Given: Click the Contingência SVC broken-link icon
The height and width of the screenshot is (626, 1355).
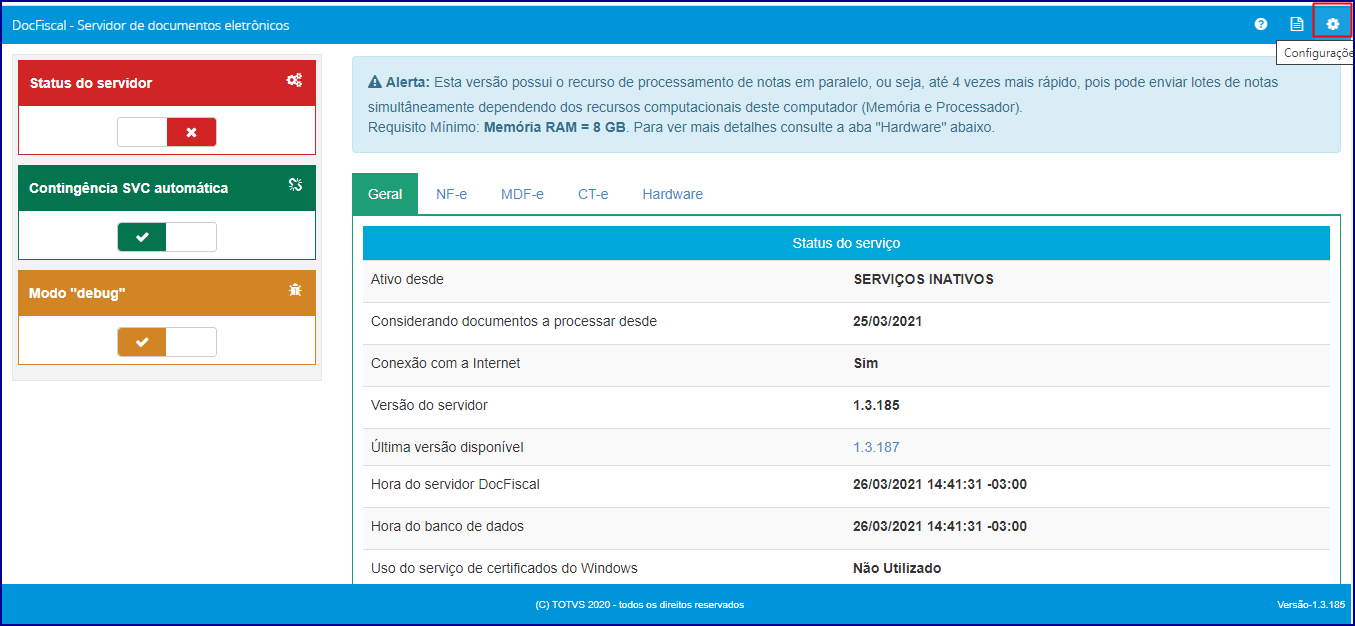Looking at the screenshot, I should click(295, 184).
